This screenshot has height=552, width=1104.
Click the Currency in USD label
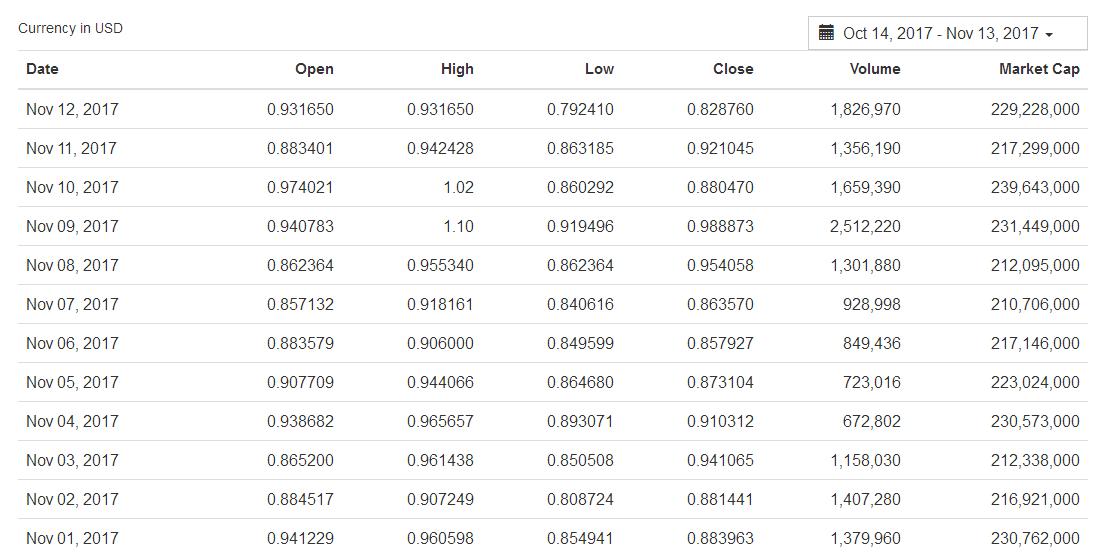click(x=70, y=28)
